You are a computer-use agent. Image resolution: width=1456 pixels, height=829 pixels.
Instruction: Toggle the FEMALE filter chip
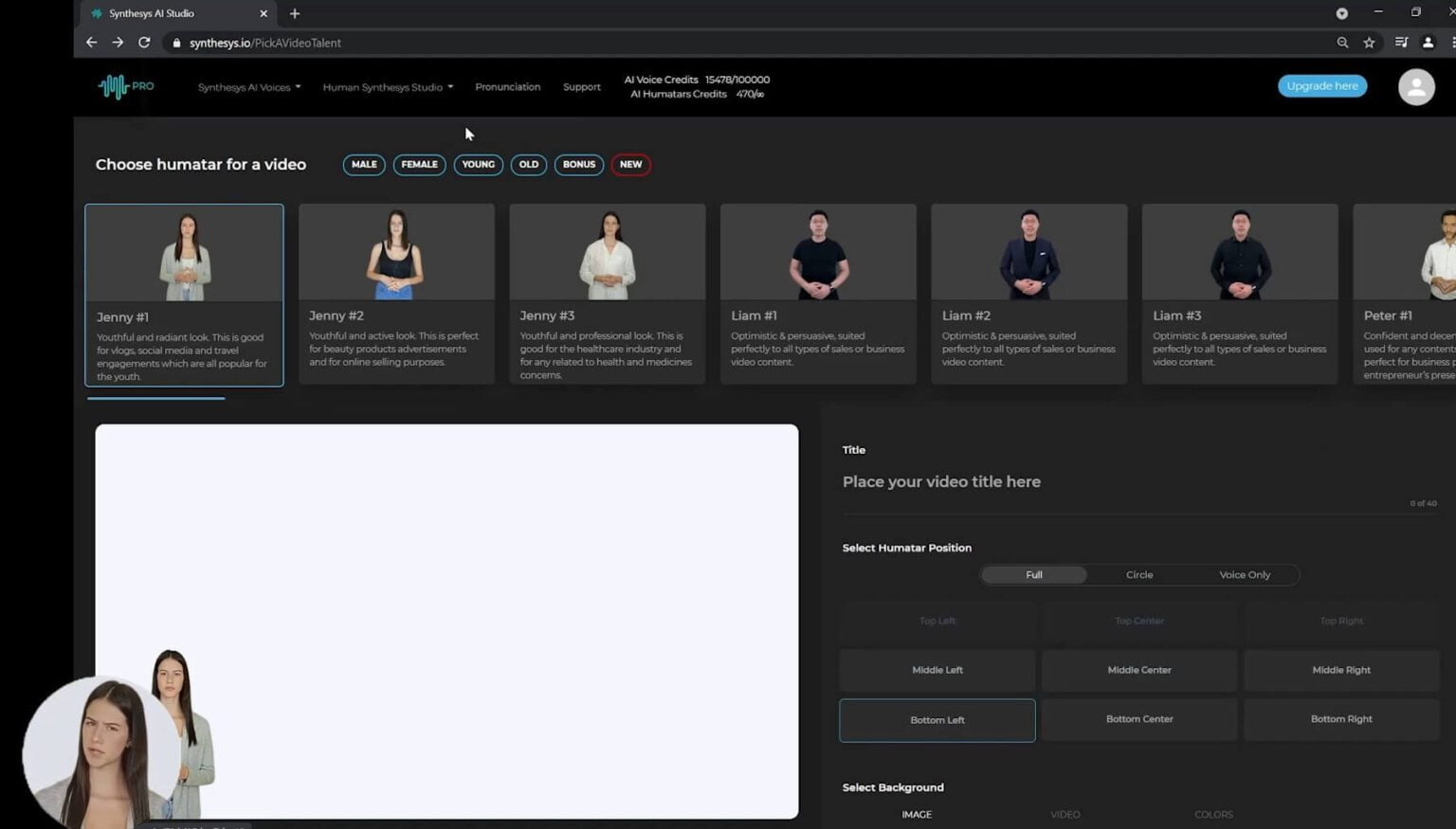point(419,165)
